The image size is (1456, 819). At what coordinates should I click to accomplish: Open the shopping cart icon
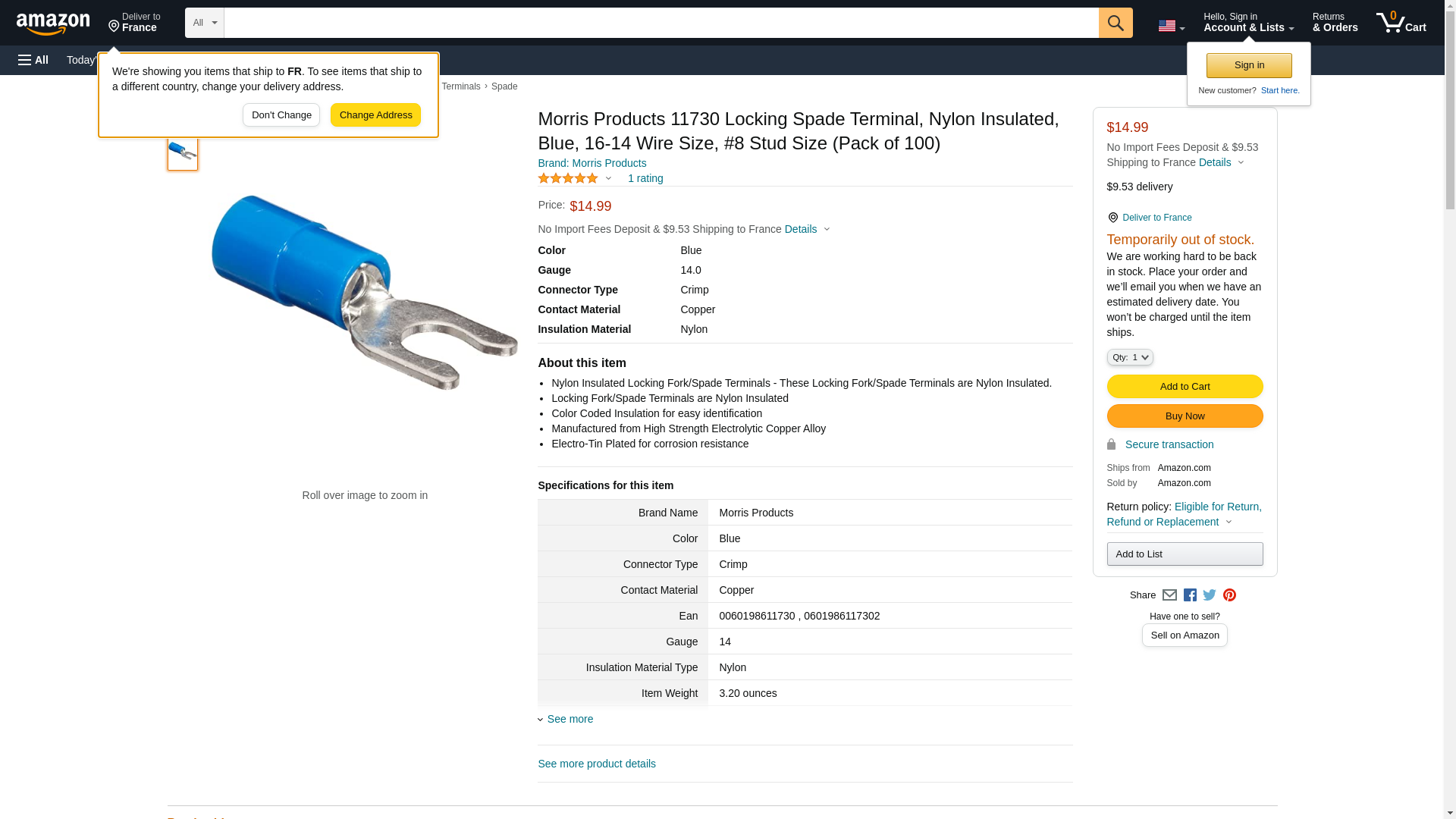(x=1401, y=23)
